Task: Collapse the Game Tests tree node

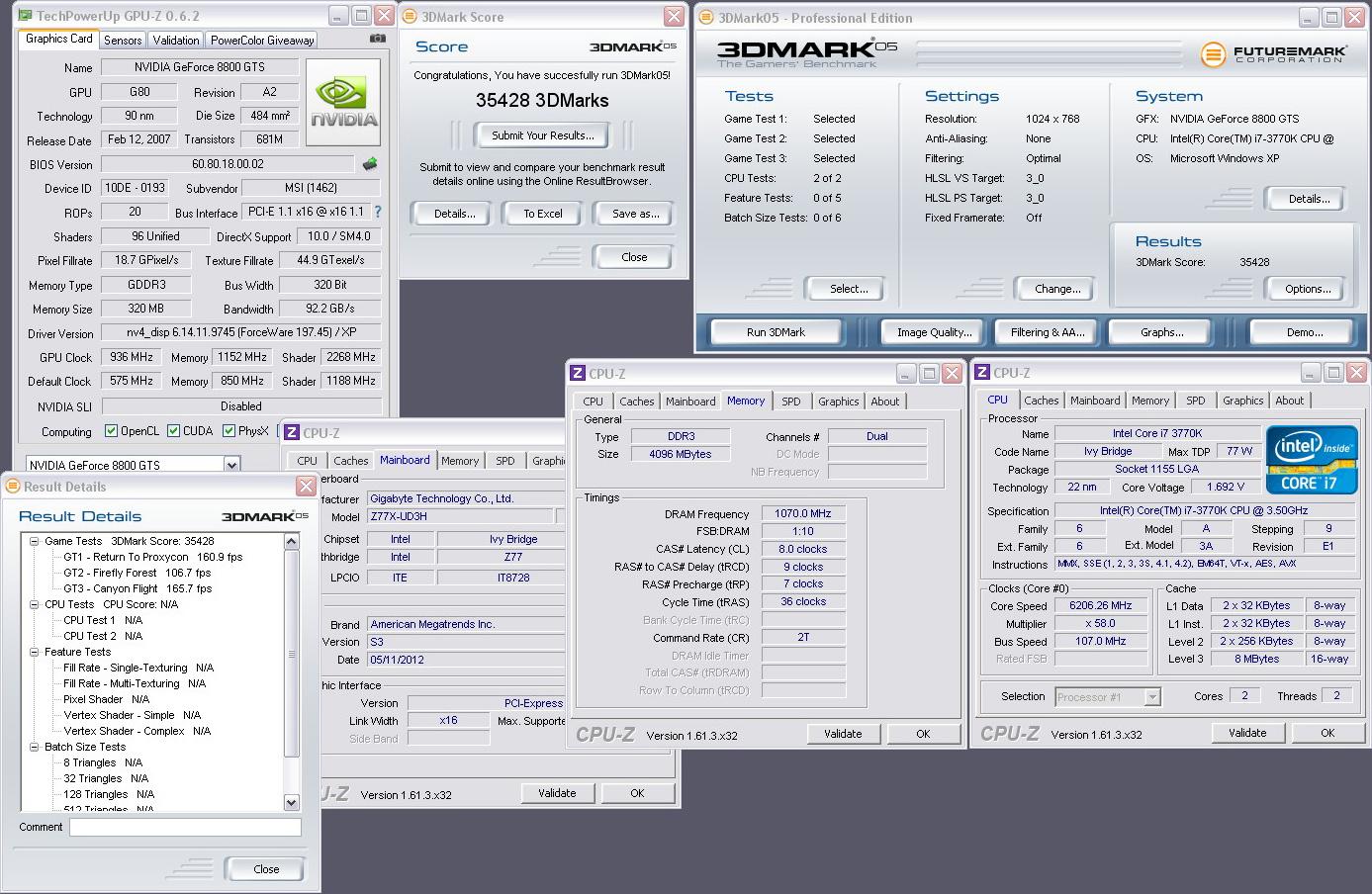Action: click(x=34, y=541)
